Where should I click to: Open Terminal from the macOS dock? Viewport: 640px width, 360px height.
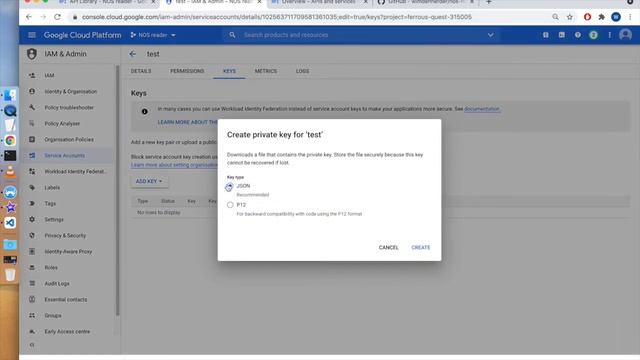pyautogui.click(x=10, y=156)
